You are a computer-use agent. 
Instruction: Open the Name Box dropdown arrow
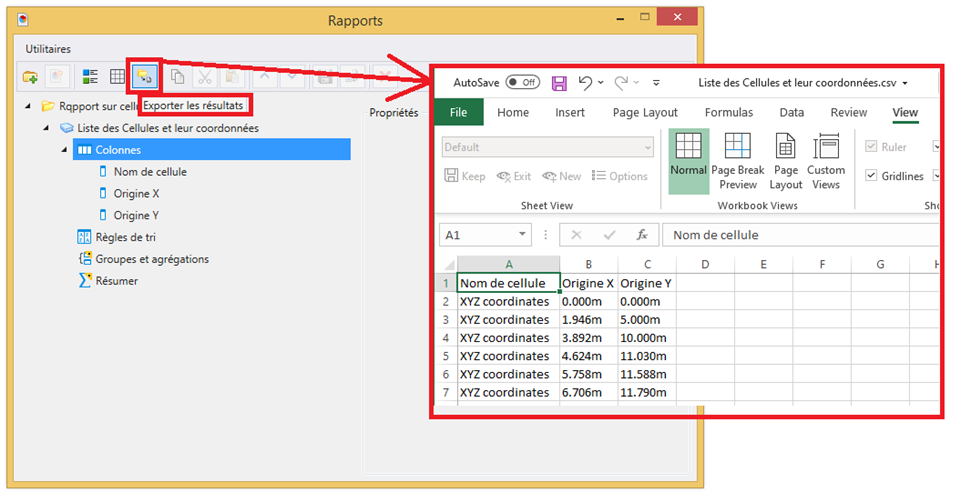(x=522, y=234)
